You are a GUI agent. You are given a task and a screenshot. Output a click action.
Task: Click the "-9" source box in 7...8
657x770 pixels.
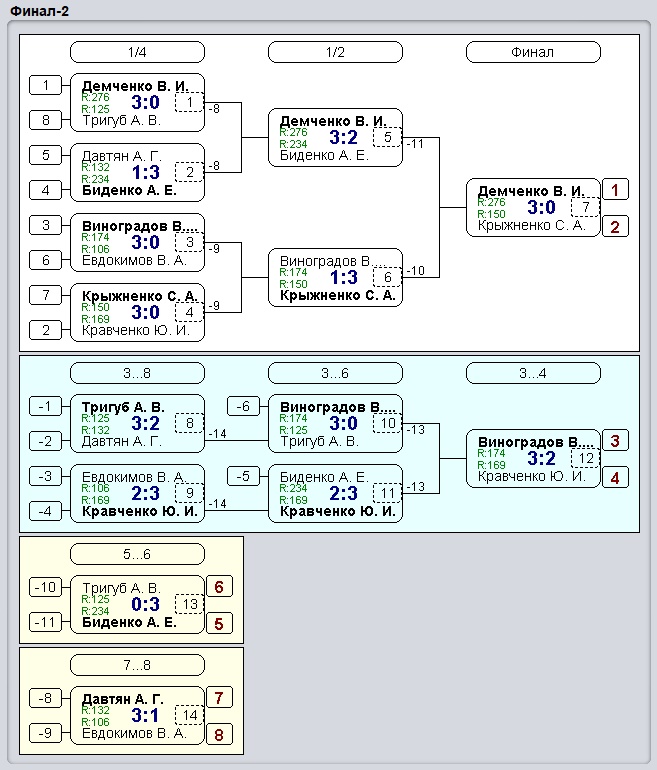46,733
